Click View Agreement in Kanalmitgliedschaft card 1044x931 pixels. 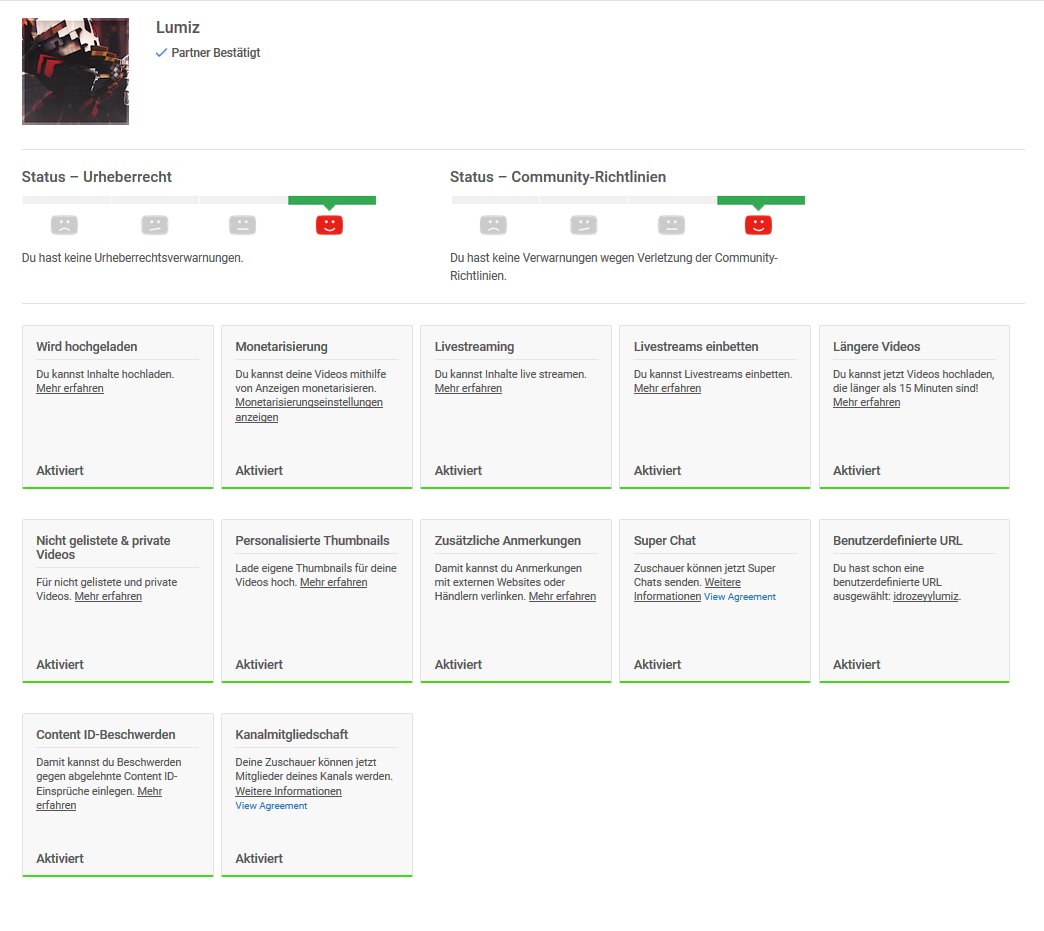[271, 806]
